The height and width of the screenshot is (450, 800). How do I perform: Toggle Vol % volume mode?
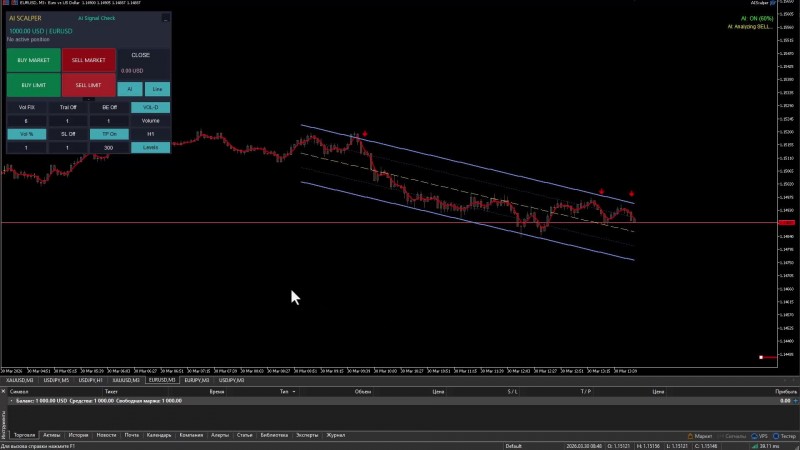click(27, 134)
